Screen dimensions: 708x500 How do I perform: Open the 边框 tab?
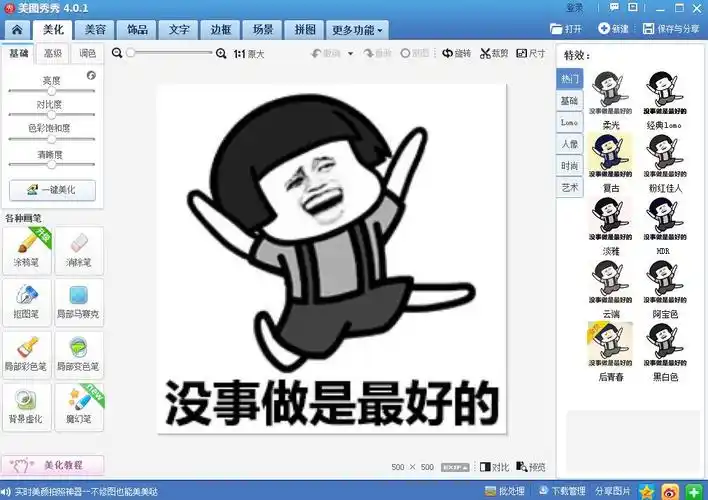pos(221,30)
